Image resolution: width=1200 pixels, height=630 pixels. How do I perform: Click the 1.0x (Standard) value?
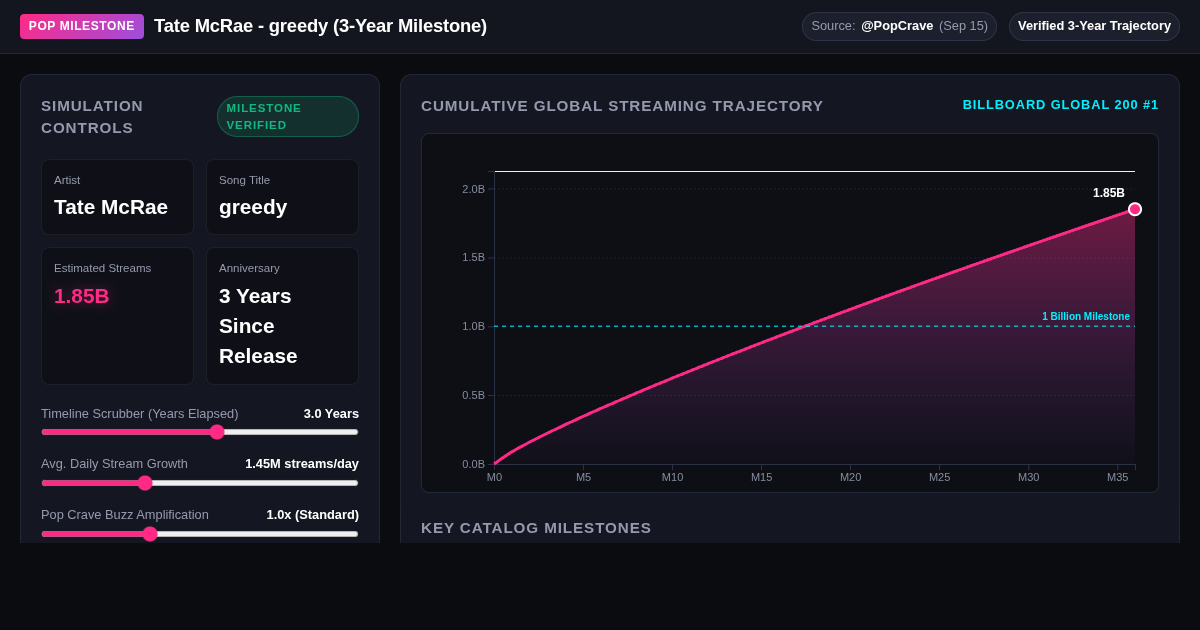[312, 515]
